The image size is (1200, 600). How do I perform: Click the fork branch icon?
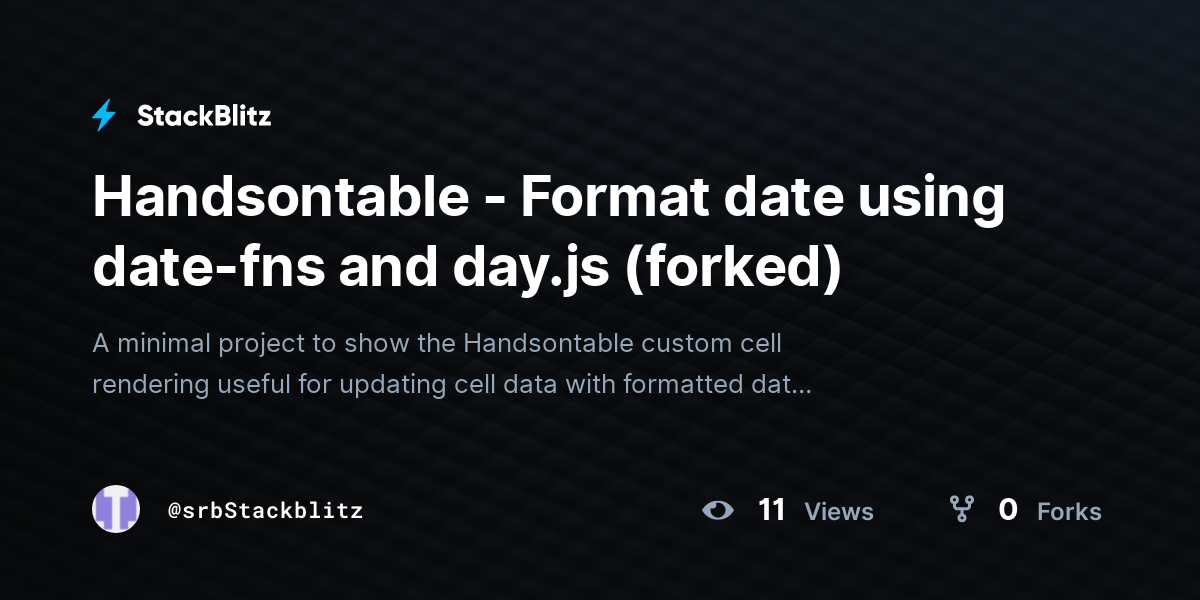pyautogui.click(x=962, y=509)
